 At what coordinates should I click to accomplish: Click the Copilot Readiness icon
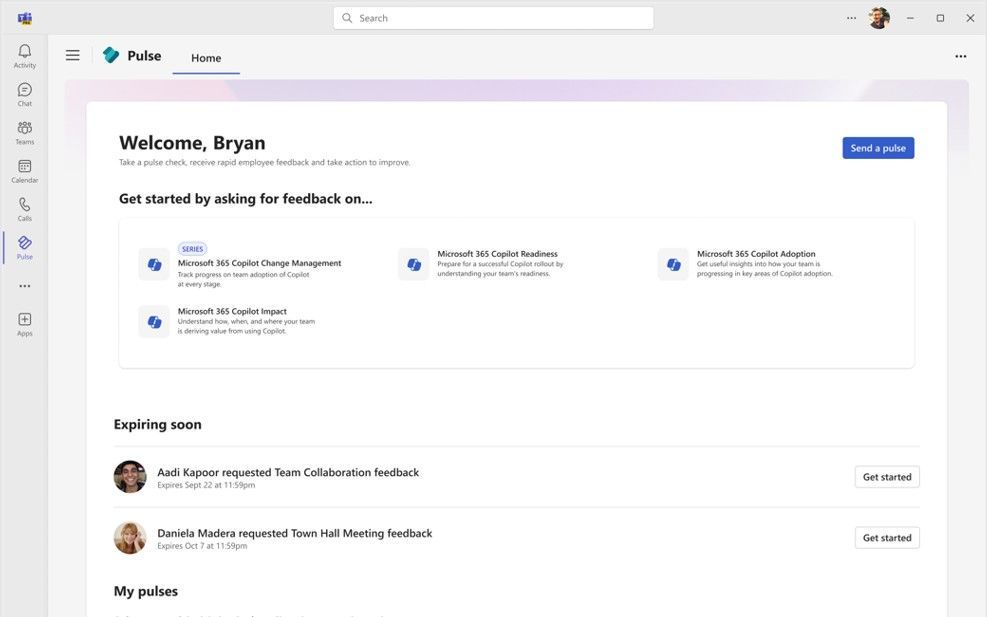point(414,264)
